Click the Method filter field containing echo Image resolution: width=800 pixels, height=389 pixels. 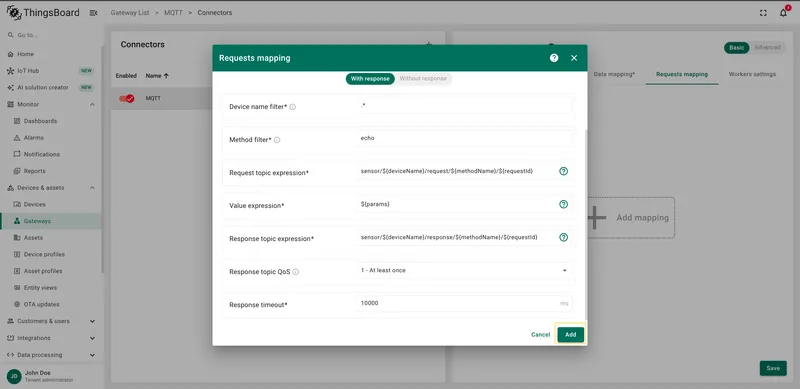tap(464, 138)
